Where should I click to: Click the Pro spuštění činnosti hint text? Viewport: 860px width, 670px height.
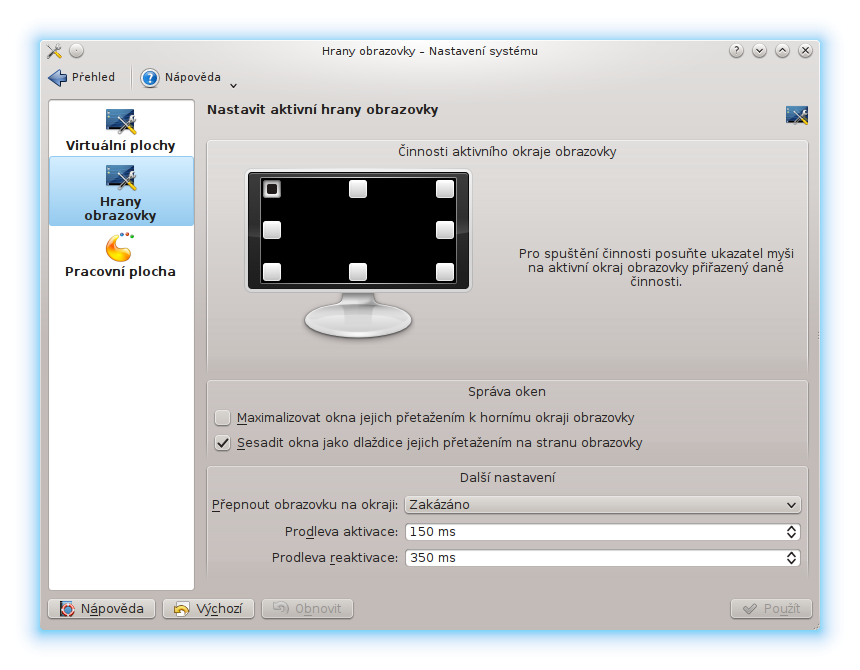(656, 268)
